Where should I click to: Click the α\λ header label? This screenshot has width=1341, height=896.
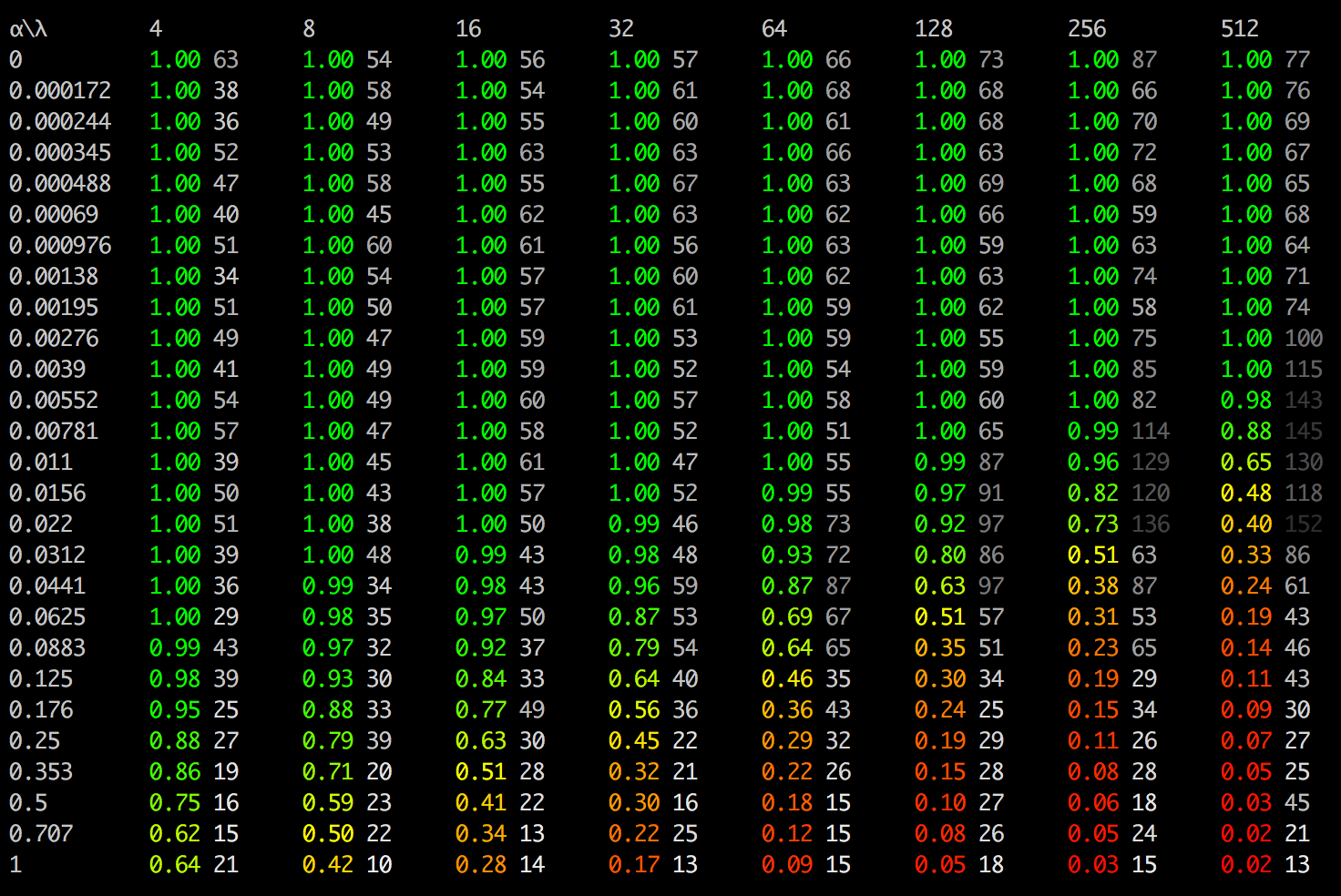tap(28, 29)
